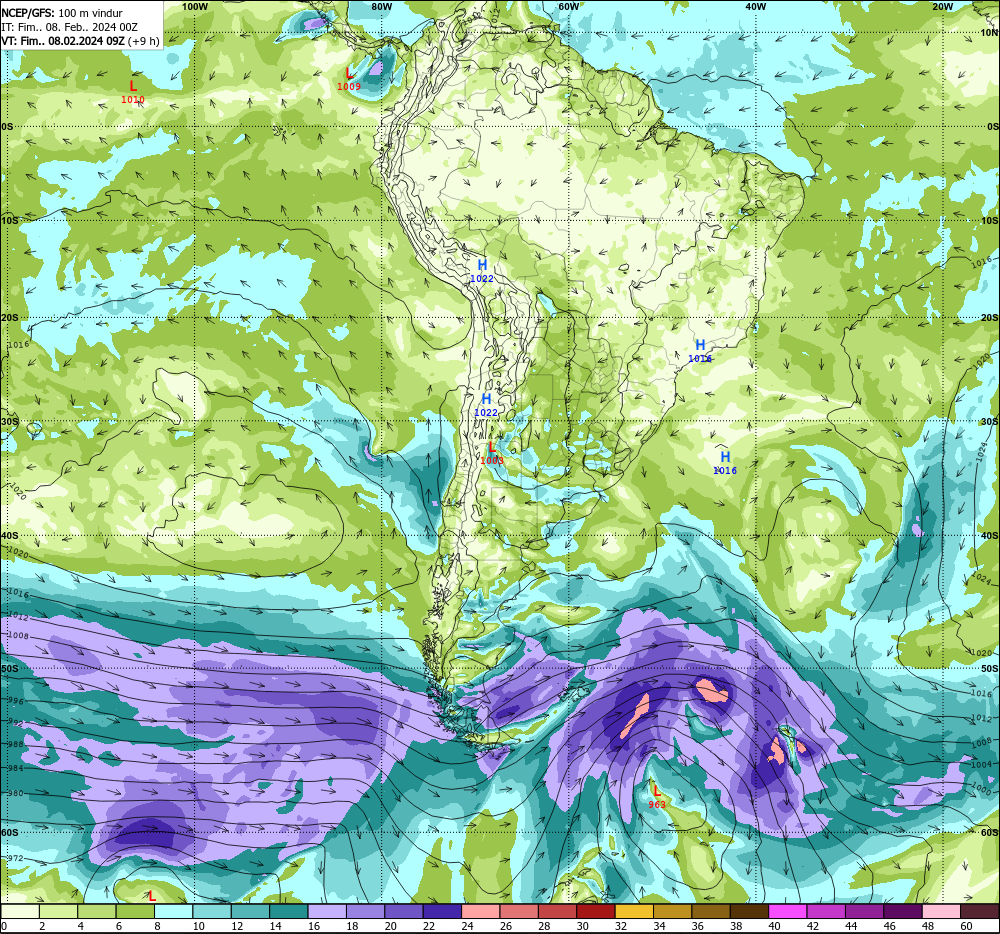This screenshot has width=1000, height=934.
Task: Click the legend value 10
Action: click(198, 926)
